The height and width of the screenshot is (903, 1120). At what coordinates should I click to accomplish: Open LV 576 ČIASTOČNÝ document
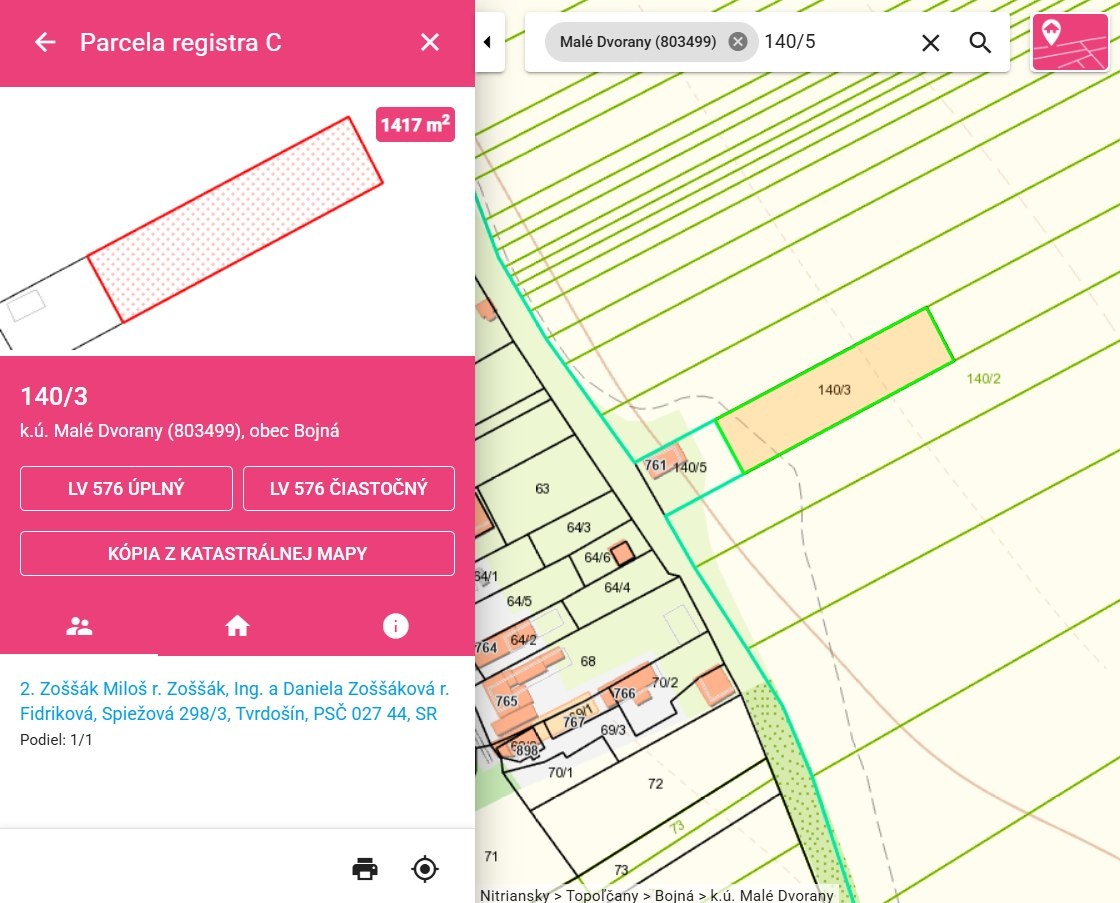tap(349, 489)
